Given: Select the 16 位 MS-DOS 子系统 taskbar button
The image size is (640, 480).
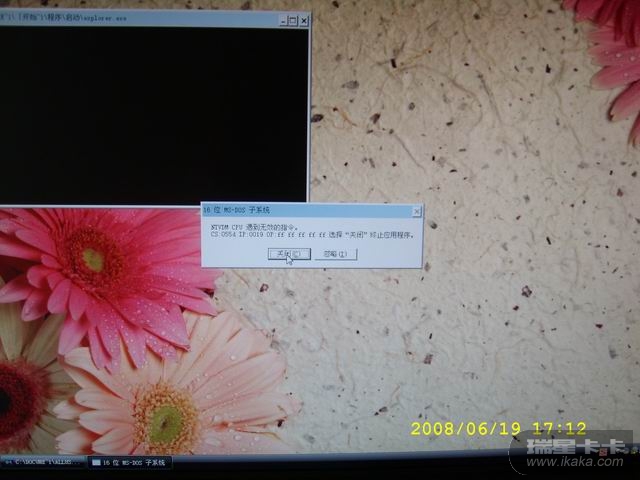Looking at the screenshot, I should [x=129, y=462].
